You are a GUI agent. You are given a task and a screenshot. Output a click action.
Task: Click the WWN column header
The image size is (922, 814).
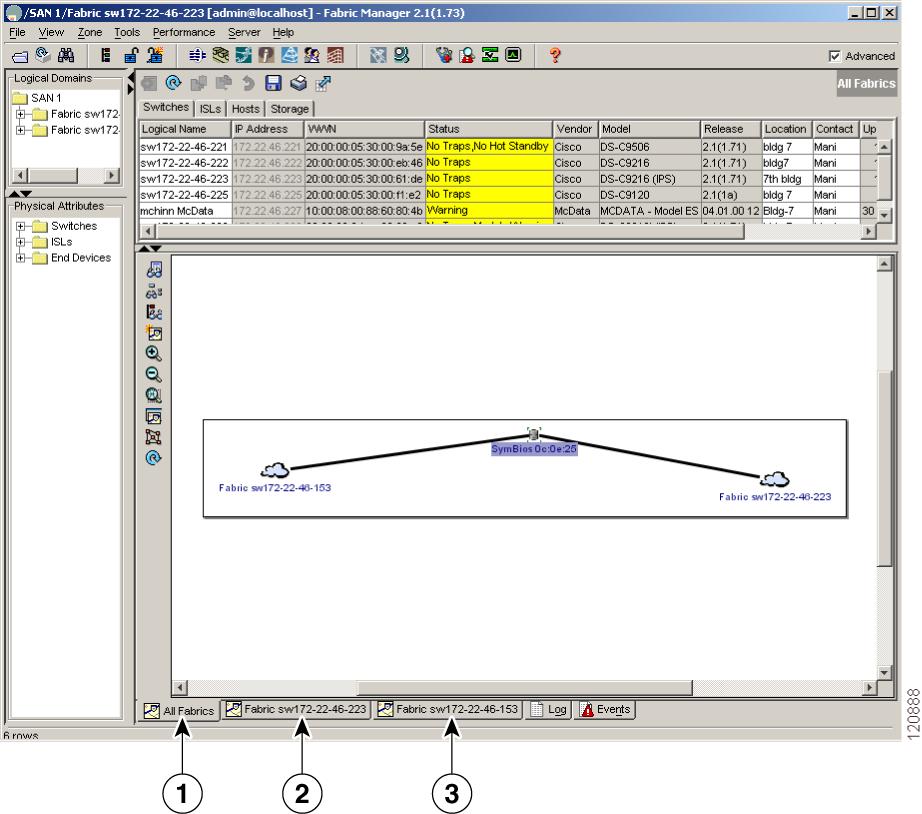[364, 129]
